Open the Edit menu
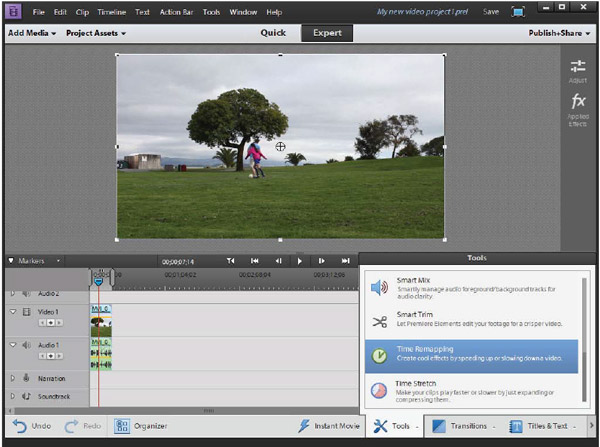 60,12
